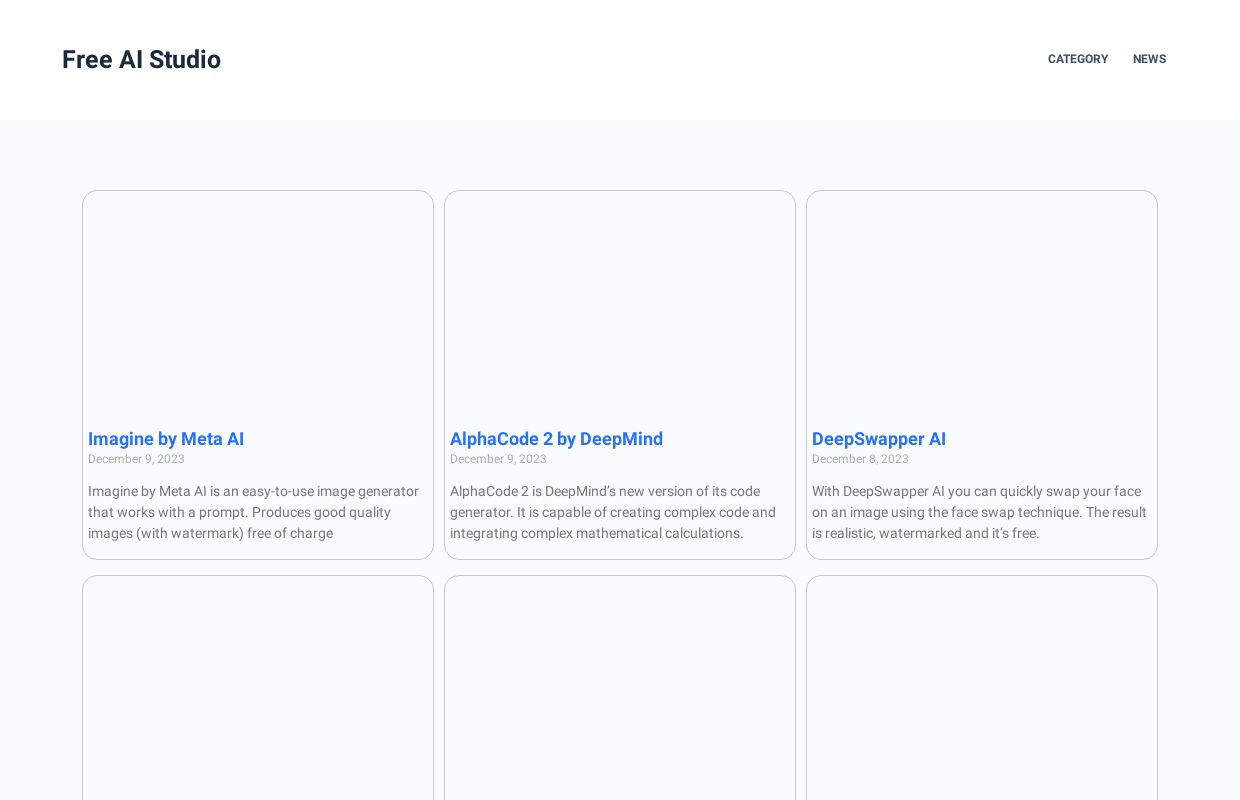Select the AlphaCode 2 article card

tap(620, 375)
